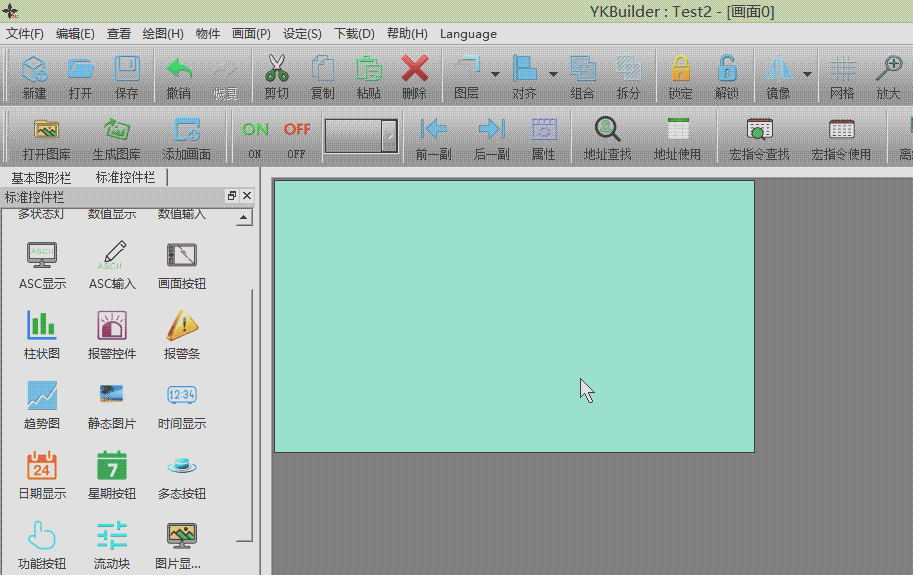Switch to the 基本图形栏 tab

coord(41,177)
